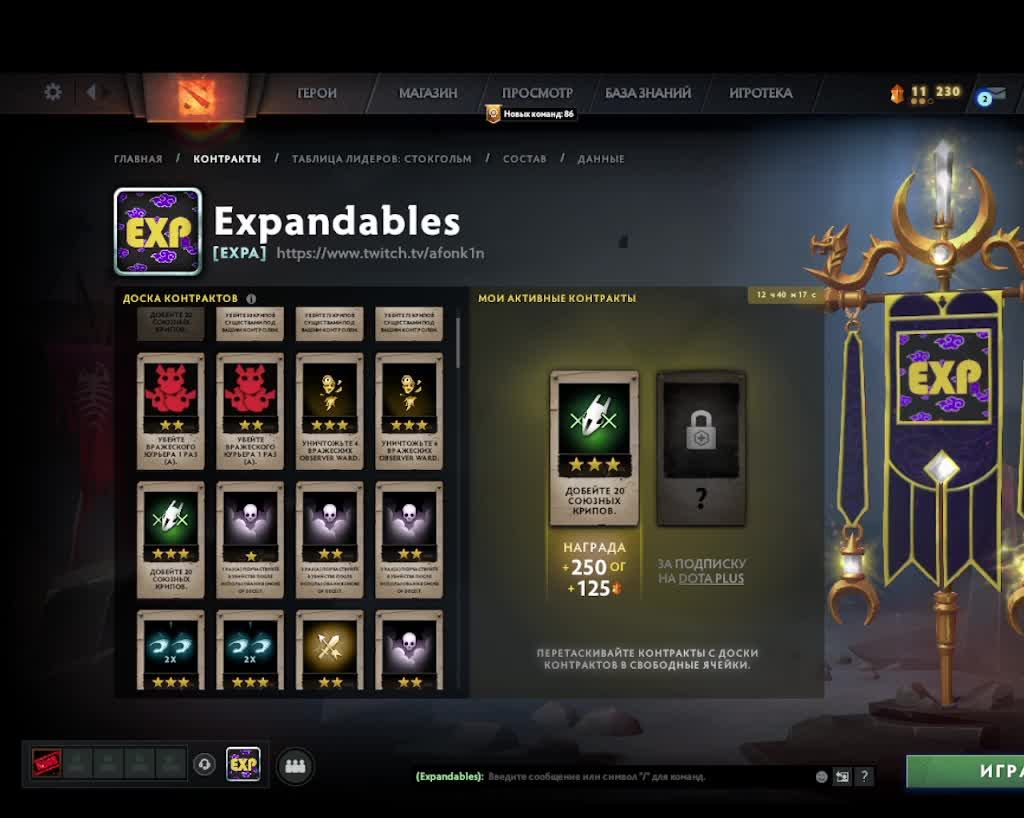The height and width of the screenshot is (818, 1024).
Task: Open the ГЕРОИ menu tab
Action: click(317, 93)
